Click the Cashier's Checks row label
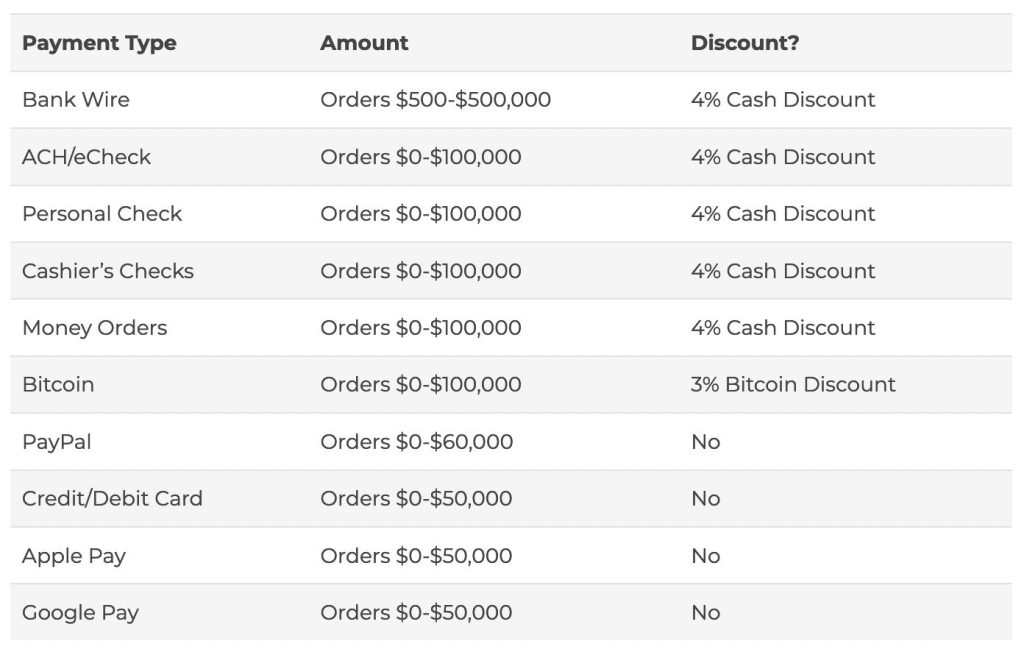The height and width of the screenshot is (655, 1024). click(108, 271)
